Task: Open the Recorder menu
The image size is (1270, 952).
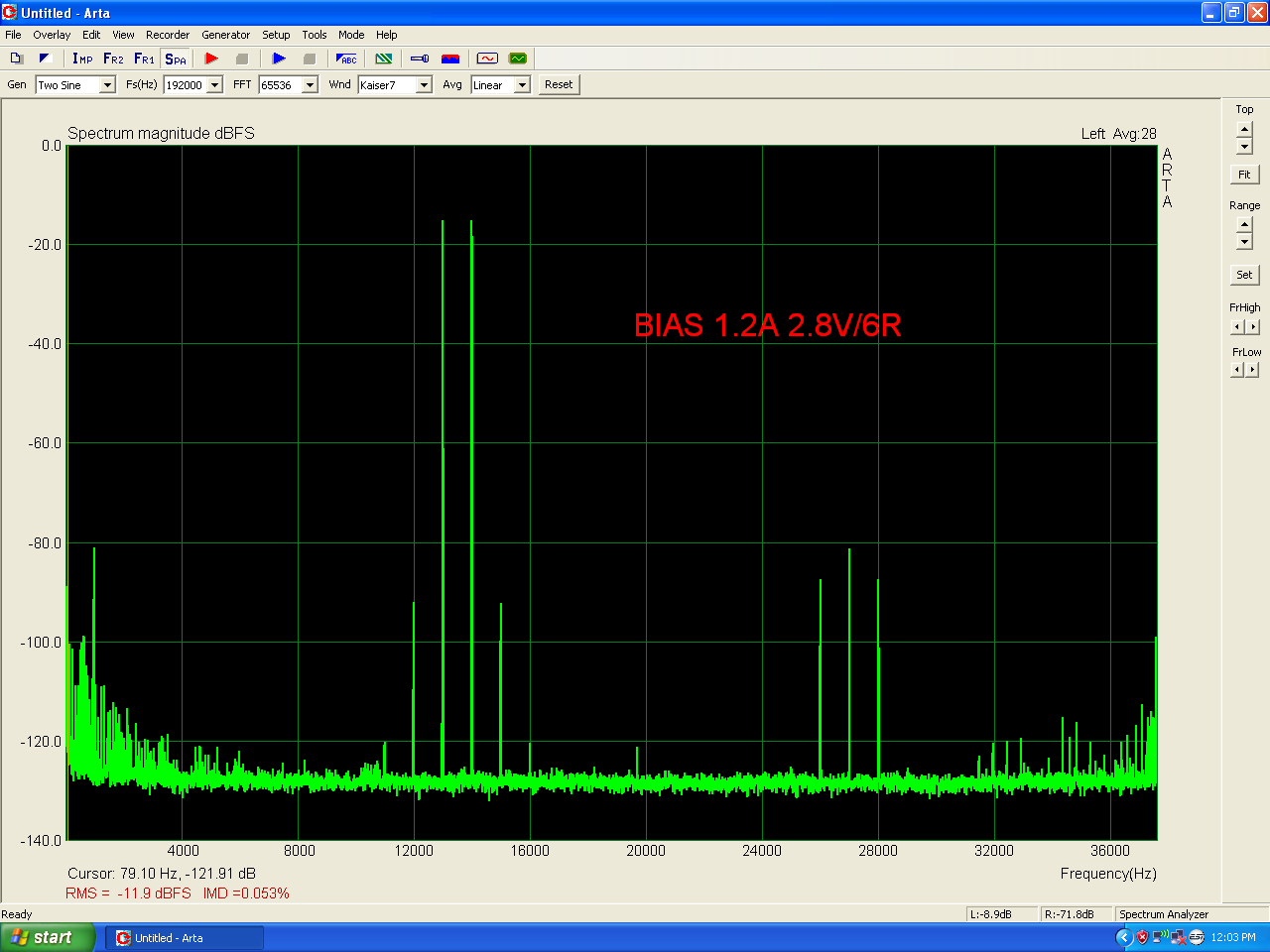Action: [x=168, y=35]
